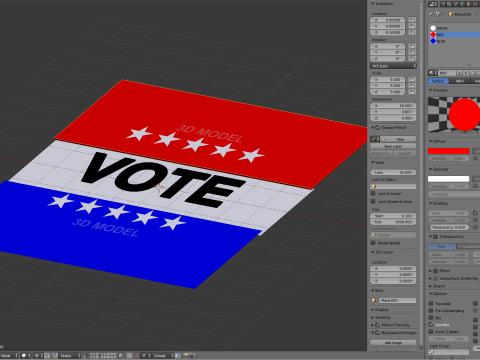Enable the Traceable option checkbox
480x360 pixels.
[x=431, y=304]
